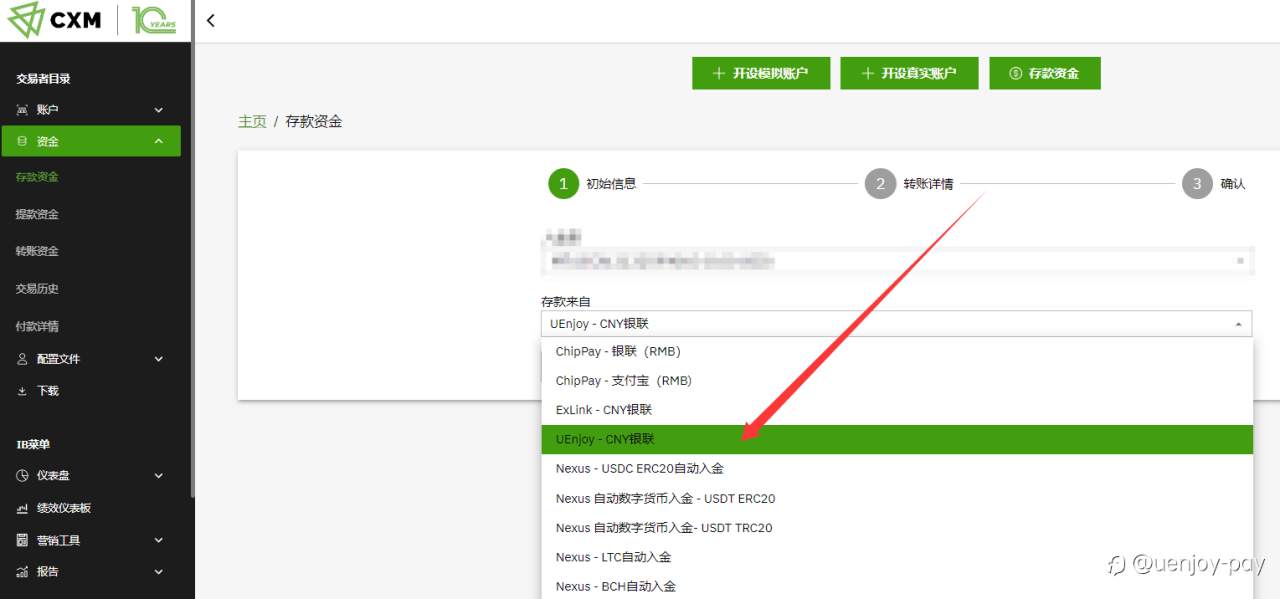The image size is (1280, 599).
Task: Expand the 报告 menu chevron
Action: [158, 572]
